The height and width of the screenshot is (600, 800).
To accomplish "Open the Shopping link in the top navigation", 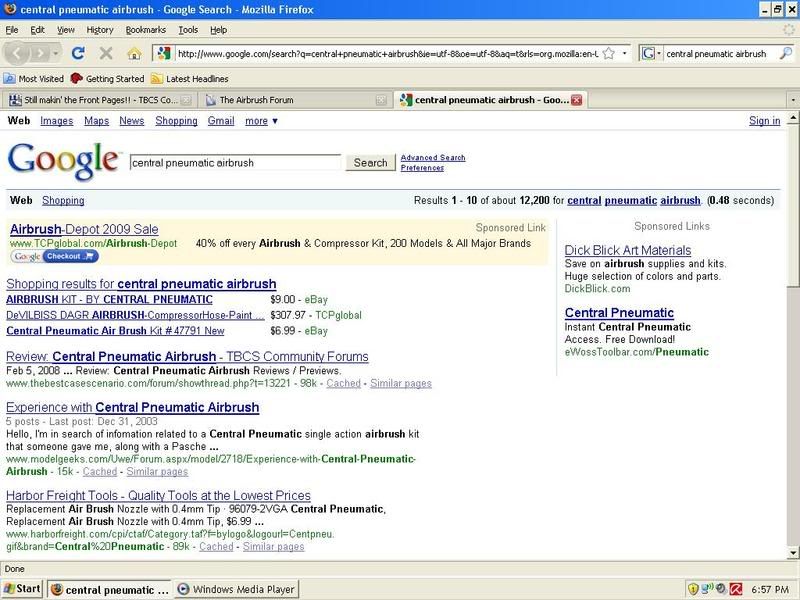I will pyautogui.click(x=176, y=121).
